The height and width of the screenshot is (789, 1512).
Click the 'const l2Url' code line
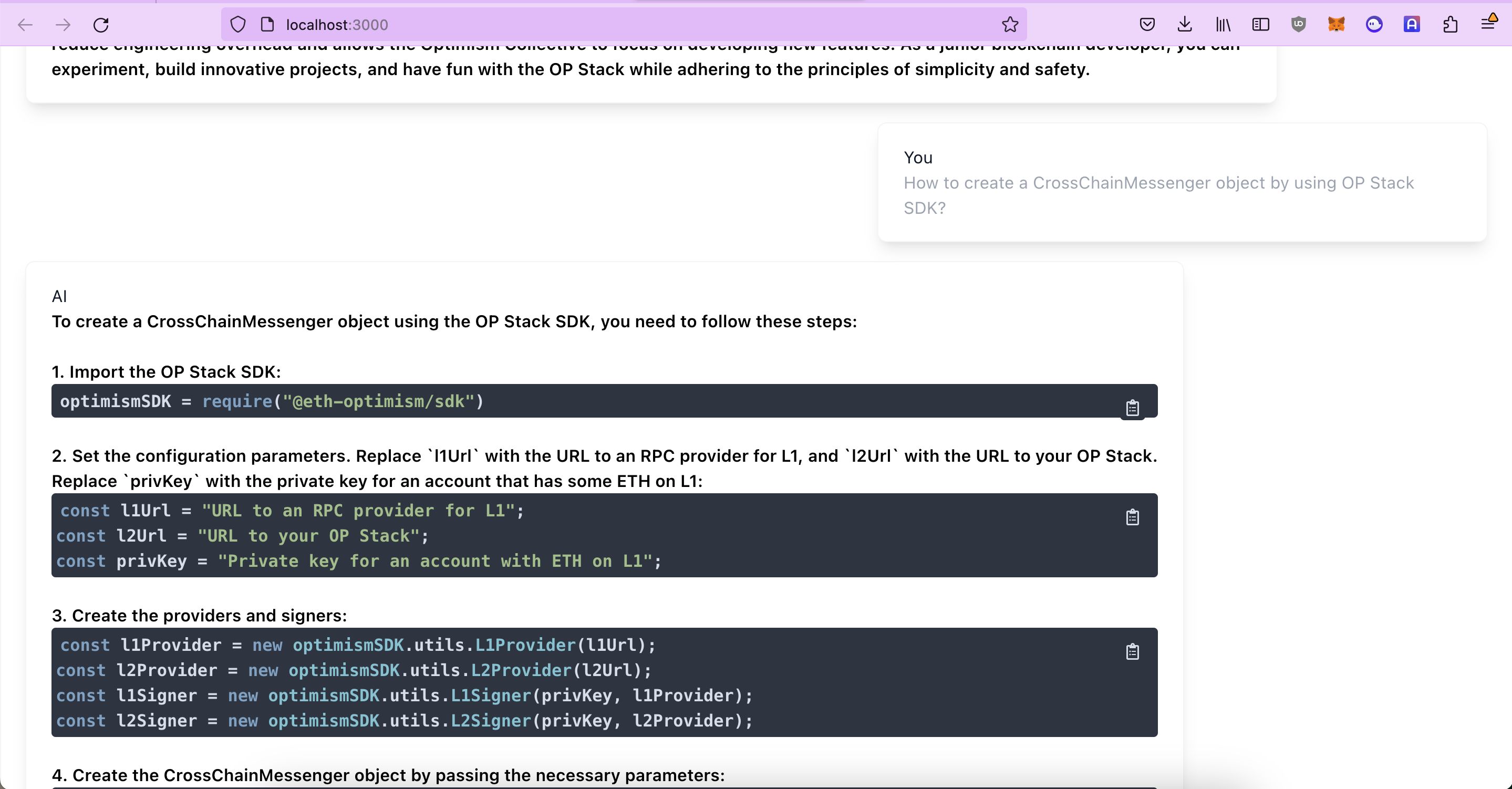[x=242, y=536]
